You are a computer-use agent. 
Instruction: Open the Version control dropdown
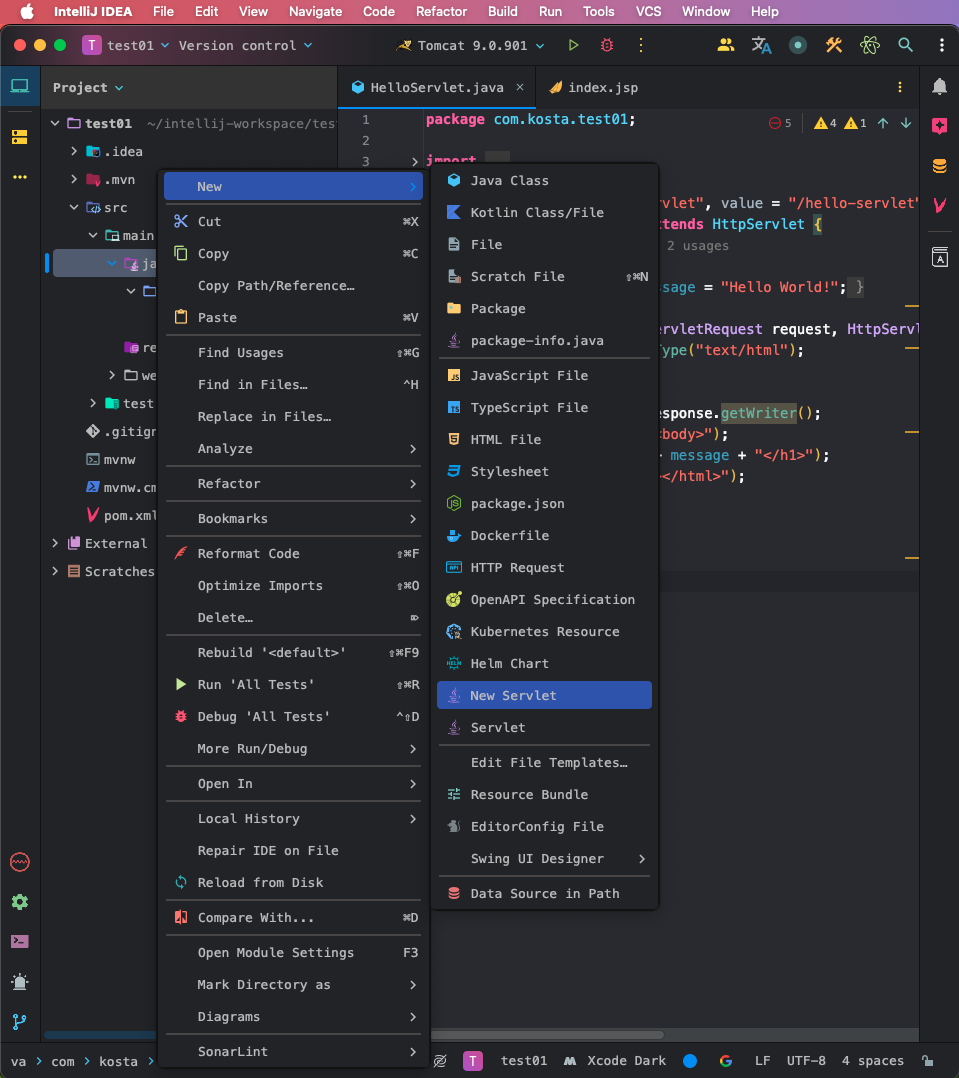(245, 45)
